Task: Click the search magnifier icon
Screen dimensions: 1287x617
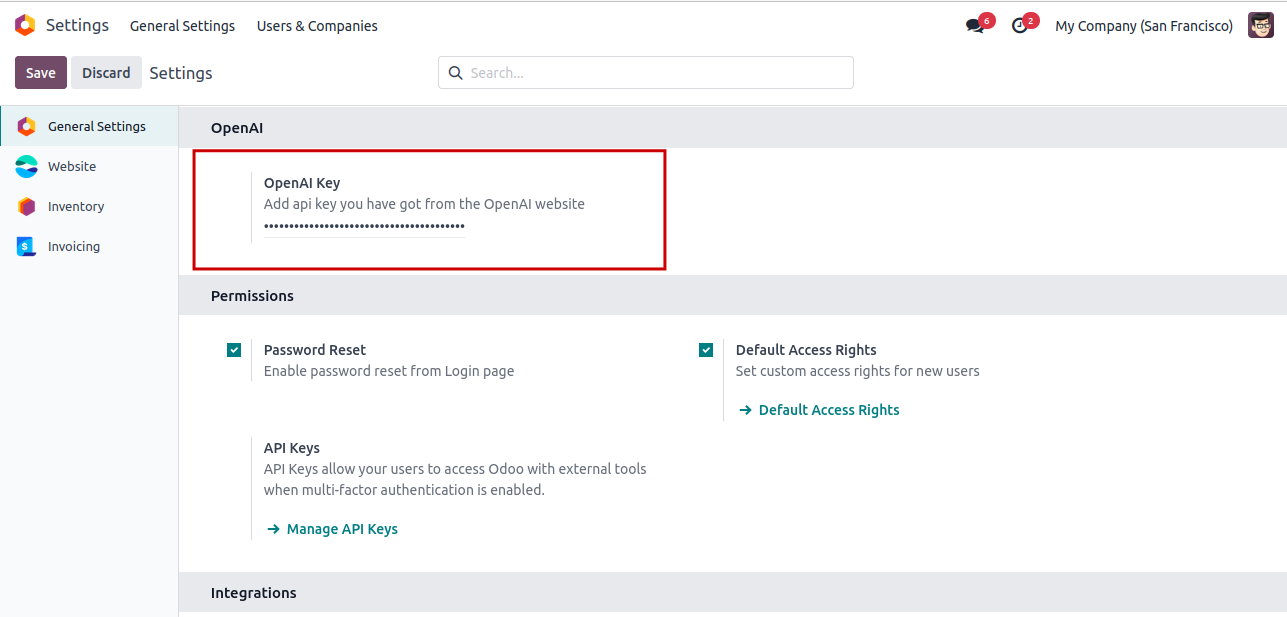Action: [456, 73]
